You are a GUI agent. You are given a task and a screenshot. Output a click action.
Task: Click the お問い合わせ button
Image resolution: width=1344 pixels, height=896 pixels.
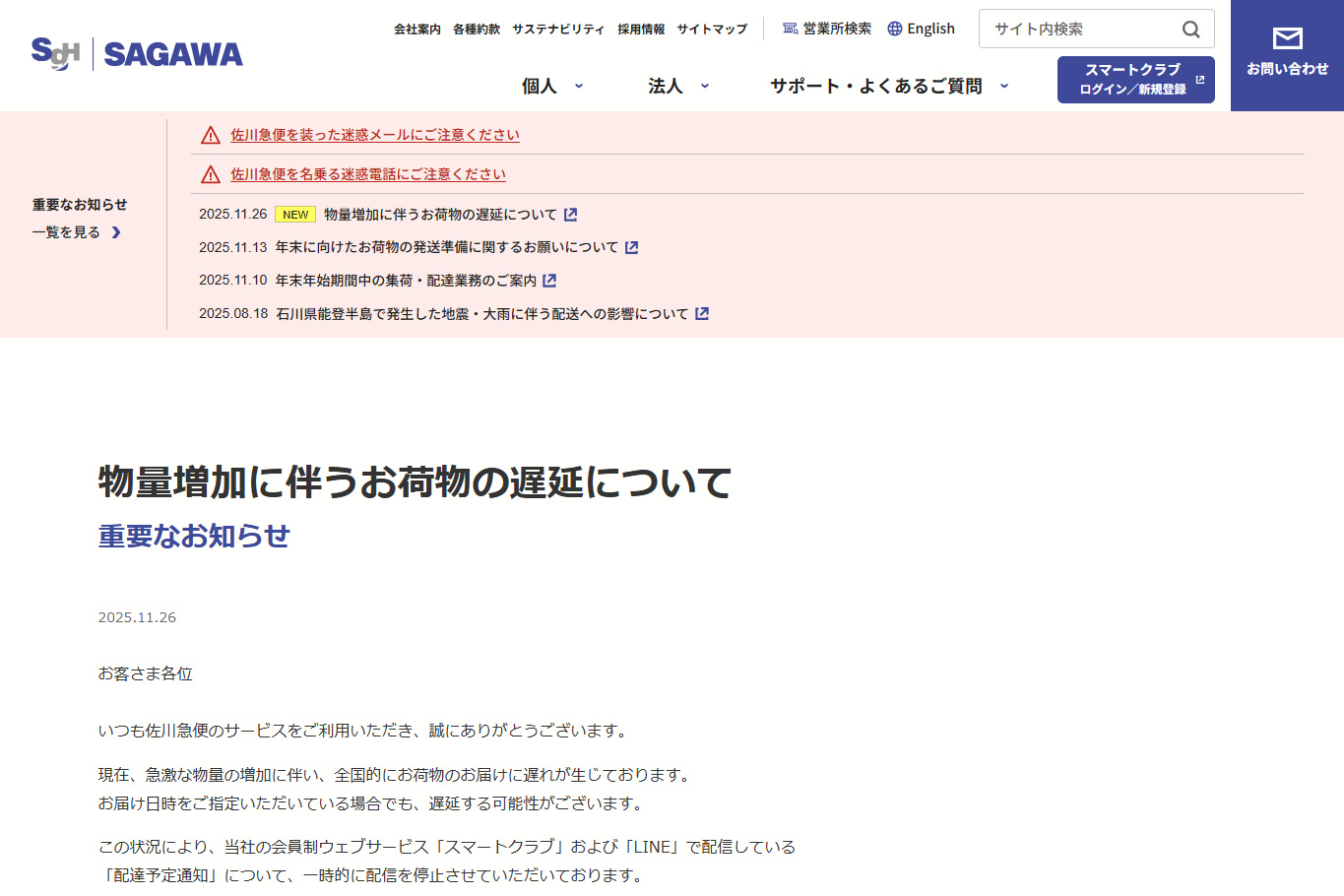coord(1287,55)
